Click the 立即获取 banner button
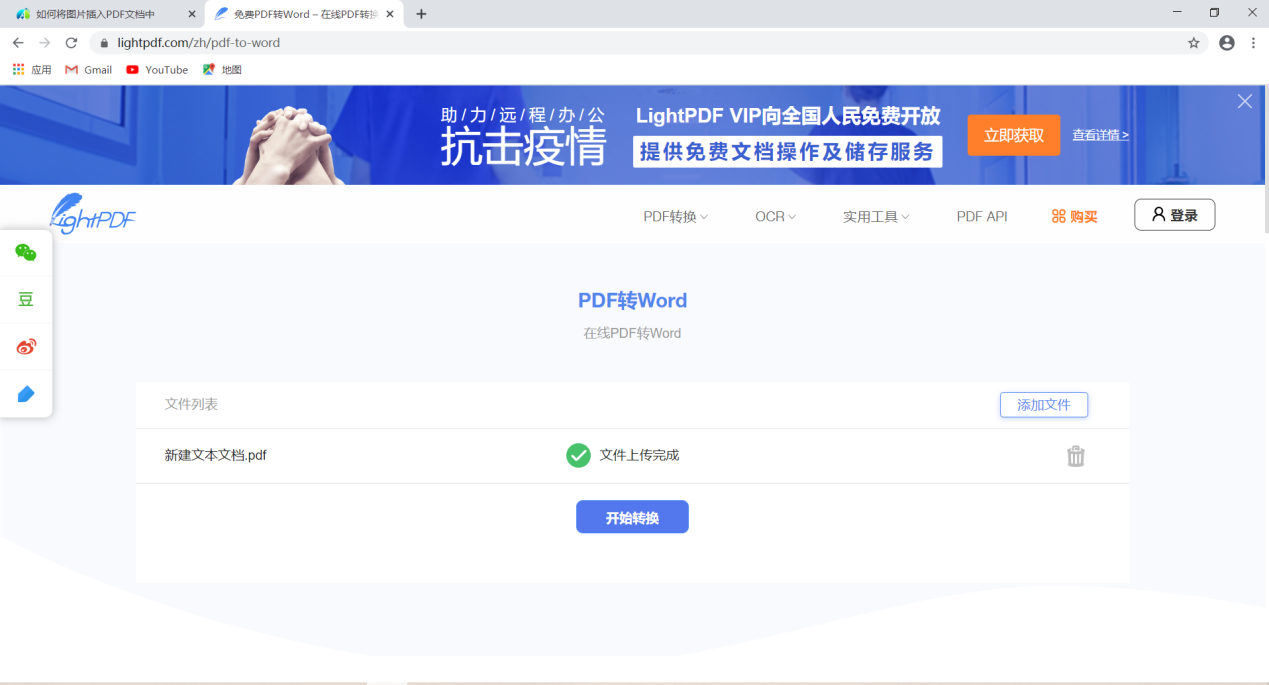Image resolution: width=1269 pixels, height=685 pixels. (x=1014, y=135)
